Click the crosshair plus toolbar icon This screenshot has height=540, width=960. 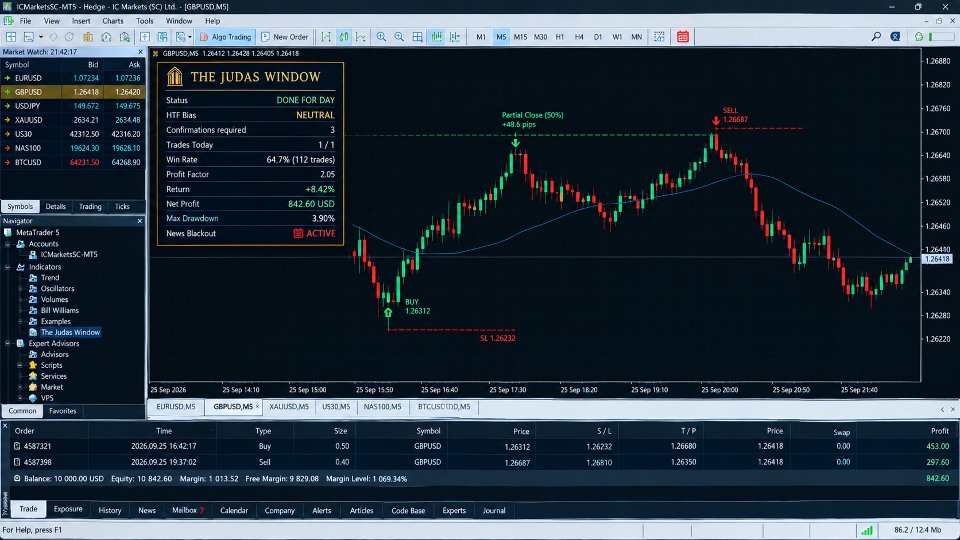pos(144,37)
